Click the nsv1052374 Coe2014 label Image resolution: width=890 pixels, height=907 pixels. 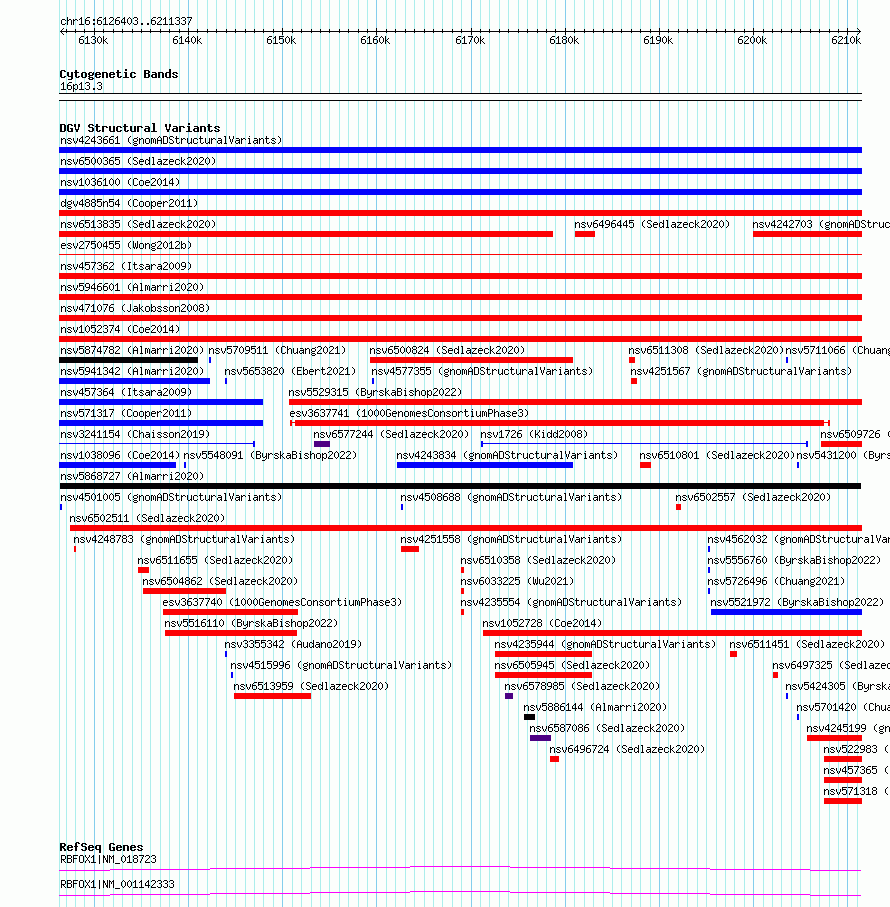coord(120,330)
